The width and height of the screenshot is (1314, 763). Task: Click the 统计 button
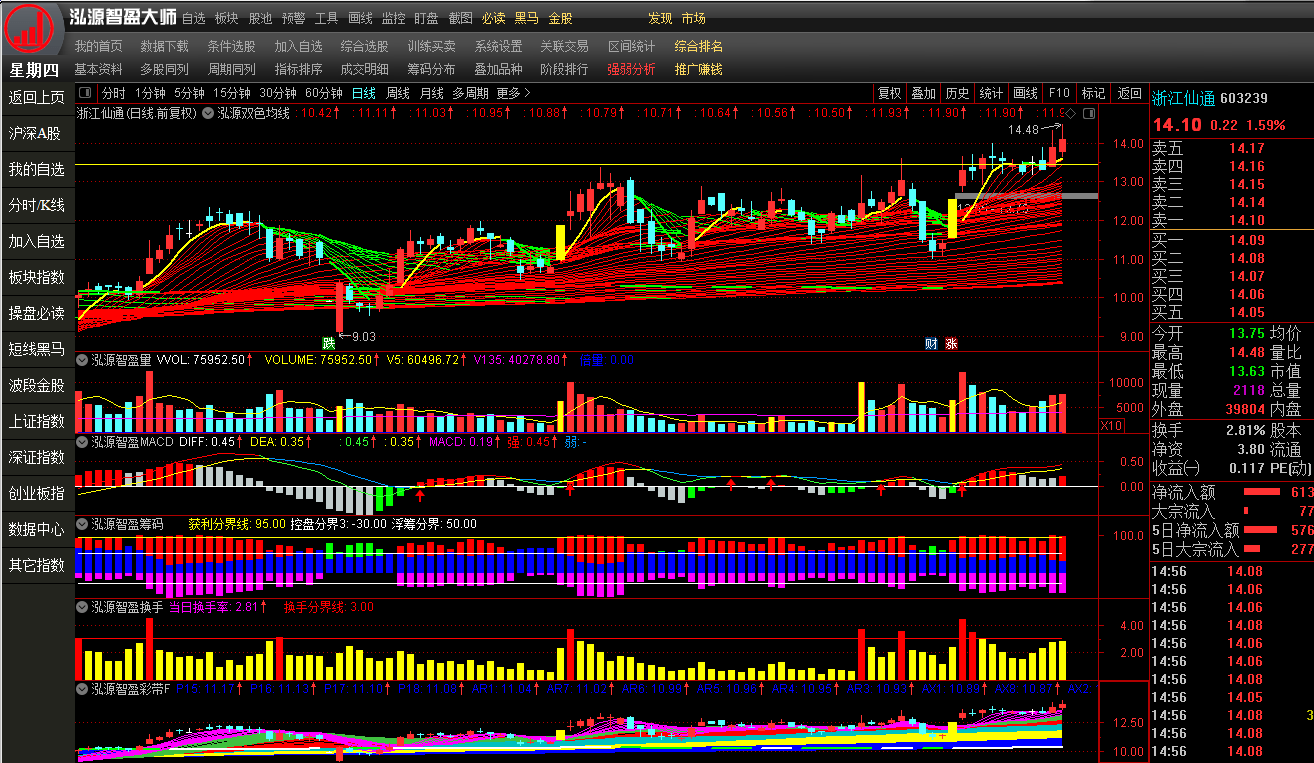(992, 93)
